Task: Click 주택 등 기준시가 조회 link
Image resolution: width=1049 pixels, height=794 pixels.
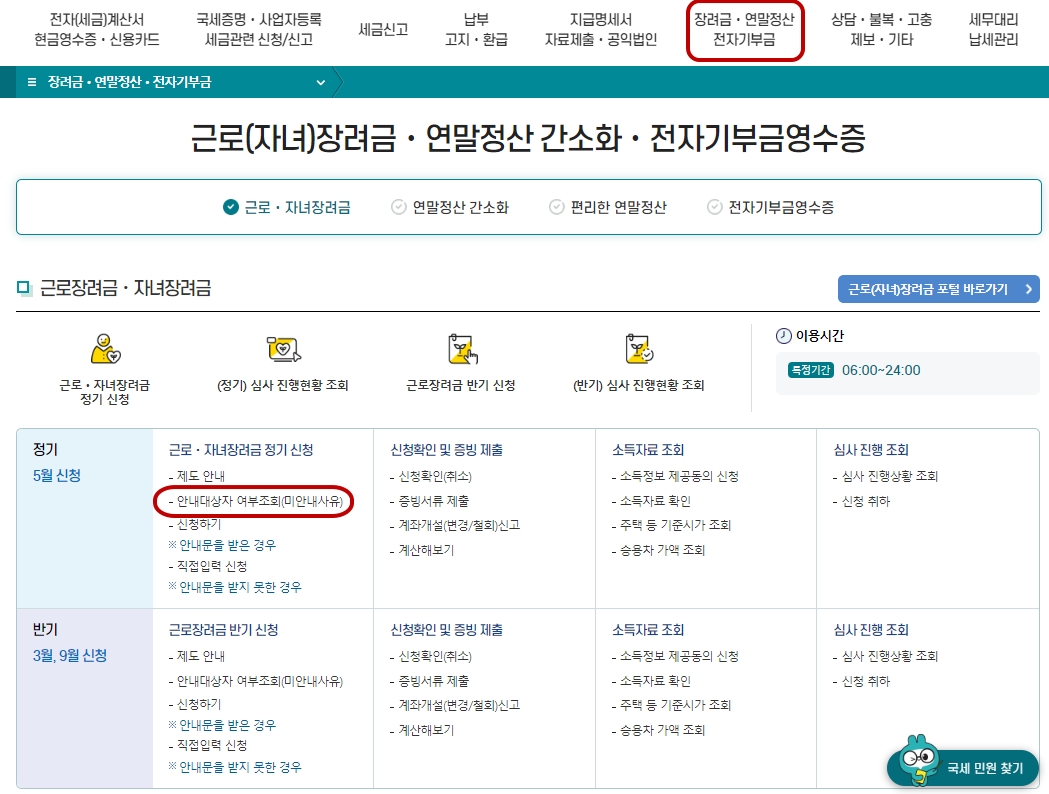Action: [671, 526]
